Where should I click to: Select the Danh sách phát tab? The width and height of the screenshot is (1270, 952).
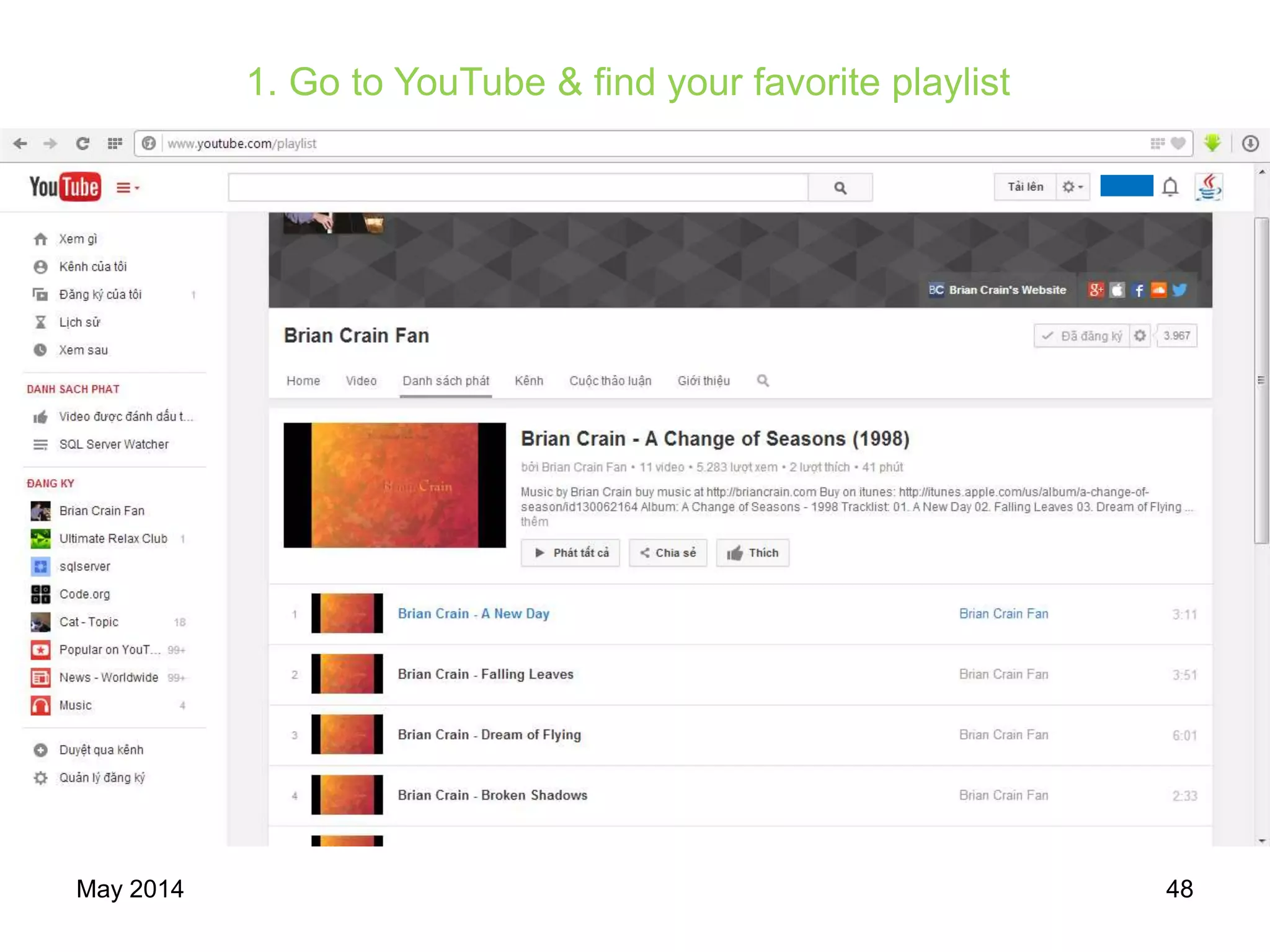coord(446,381)
